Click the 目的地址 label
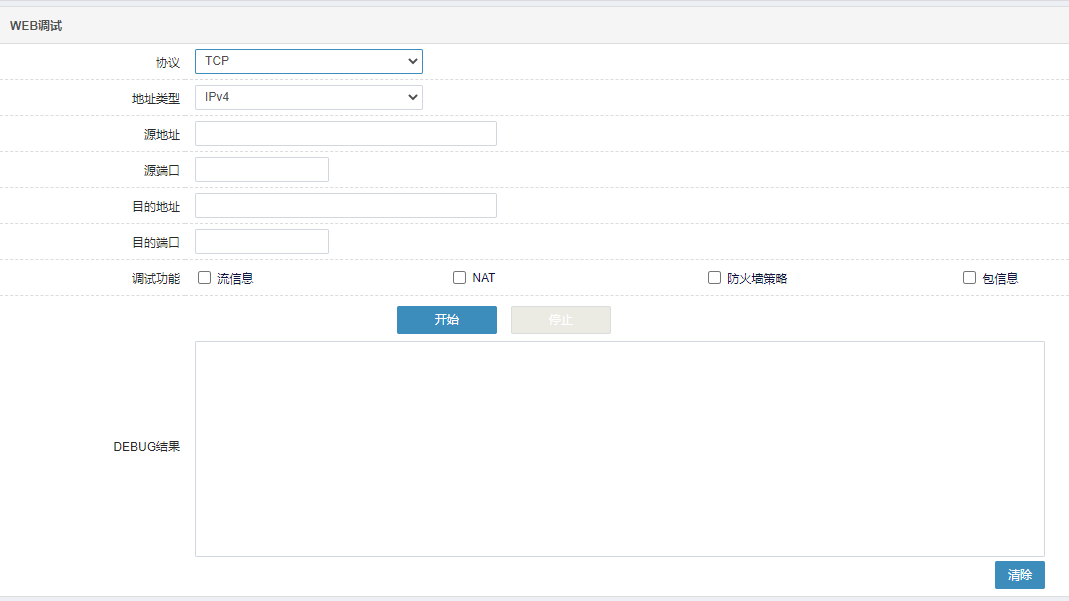This screenshot has width=1069, height=601. click(x=155, y=206)
